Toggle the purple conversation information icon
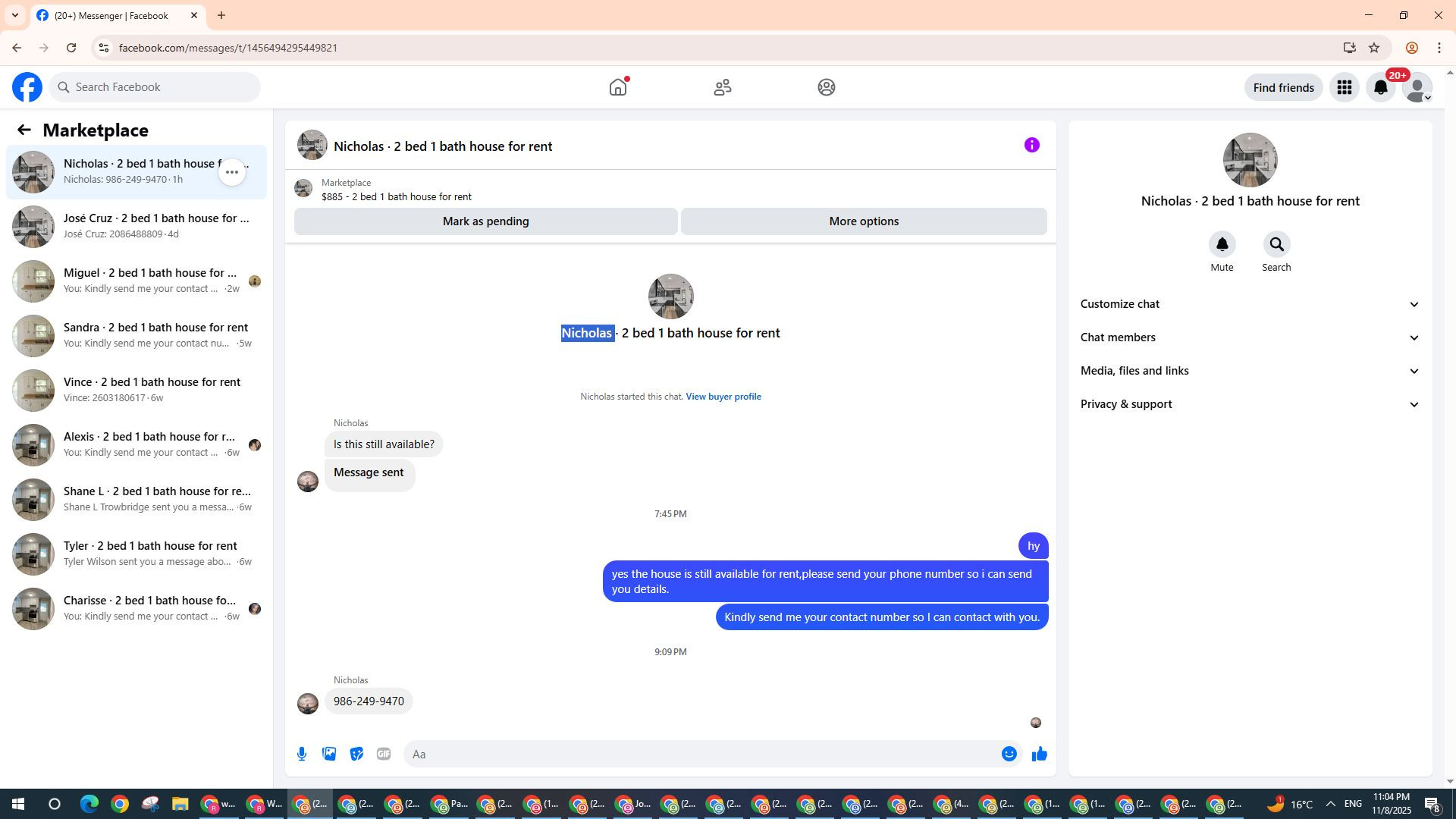The width and height of the screenshot is (1456, 819). [1031, 145]
